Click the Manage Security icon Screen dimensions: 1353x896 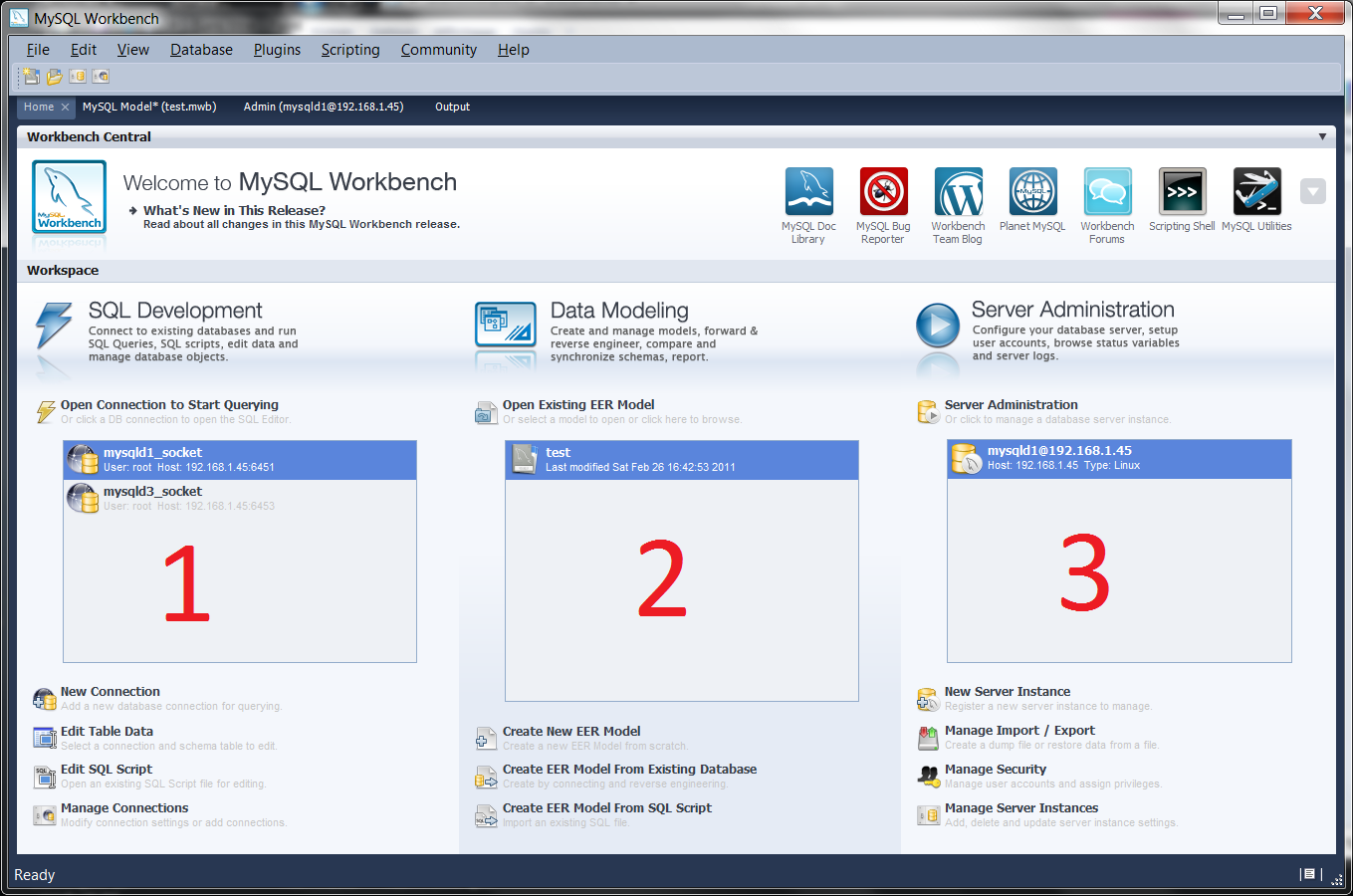[x=928, y=777]
